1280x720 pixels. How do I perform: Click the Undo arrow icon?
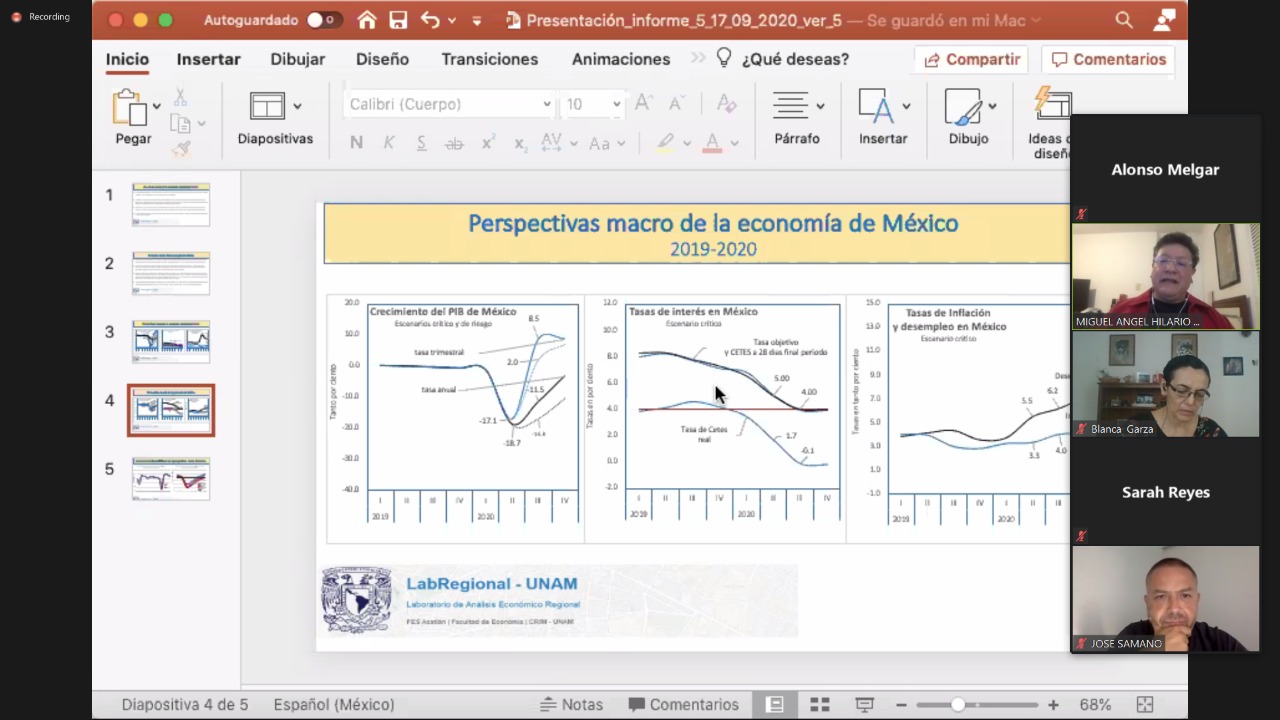click(430, 20)
